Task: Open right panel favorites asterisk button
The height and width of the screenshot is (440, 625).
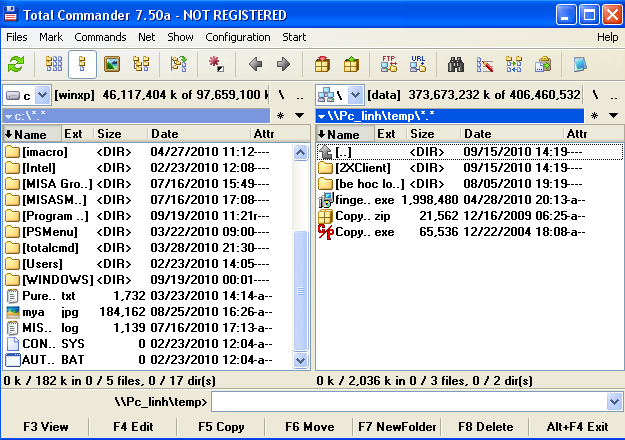Action: click(594, 116)
